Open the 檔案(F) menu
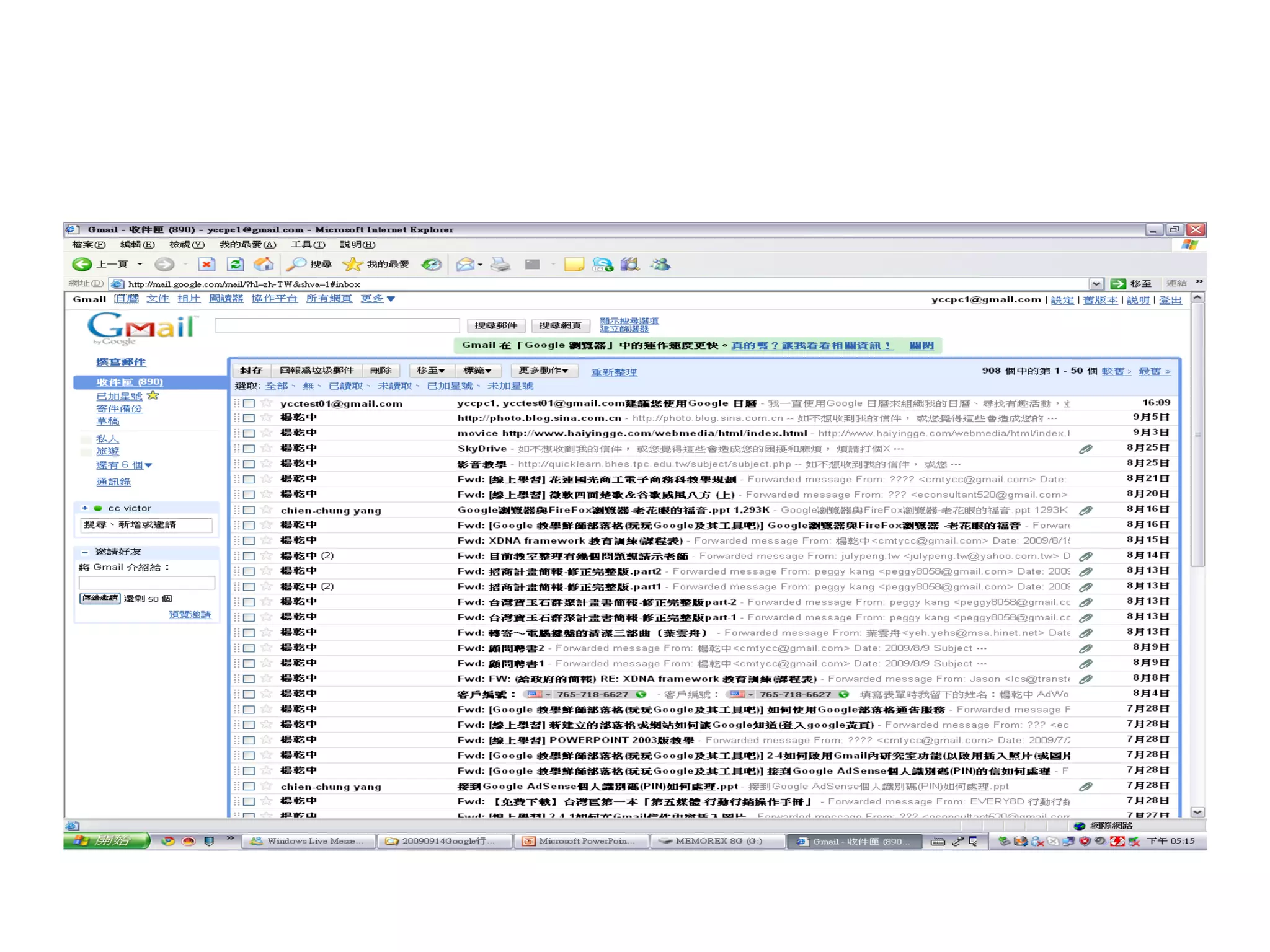The width and height of the screenshot is (1270, 952). [x=89, y=245]
